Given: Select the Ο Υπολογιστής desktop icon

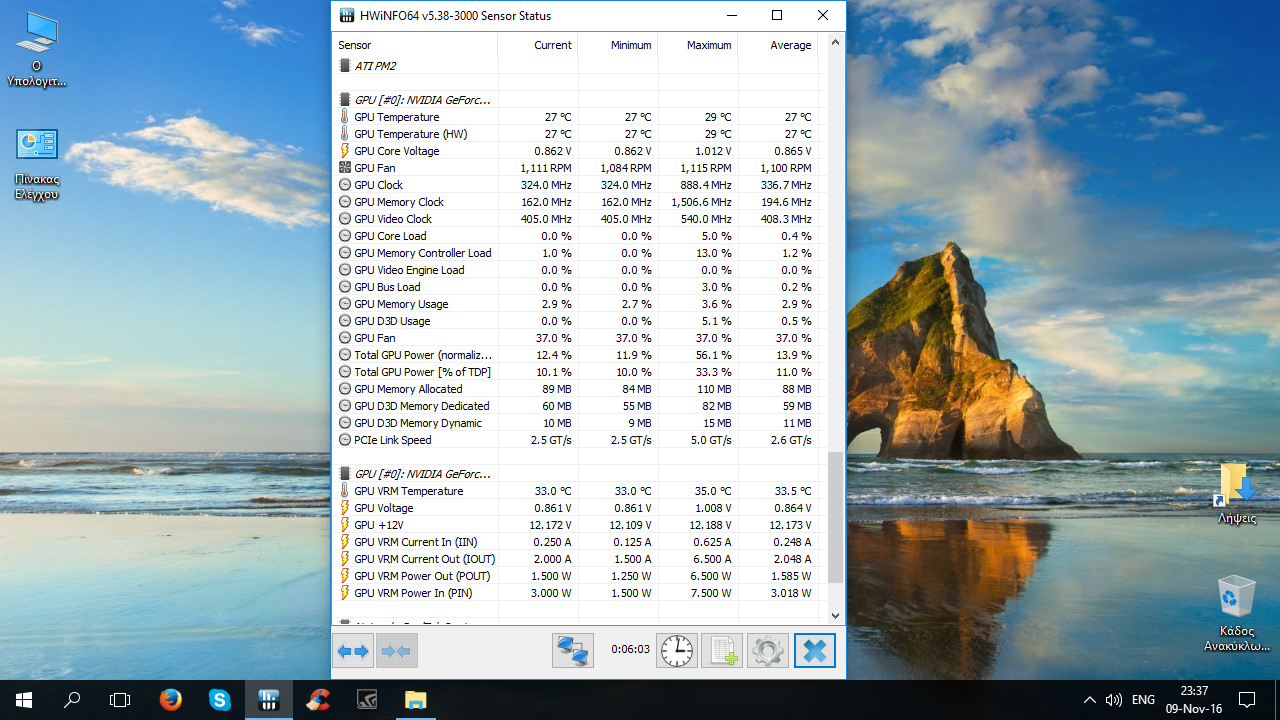Looking at the screenshot, I should click(37, 50).
